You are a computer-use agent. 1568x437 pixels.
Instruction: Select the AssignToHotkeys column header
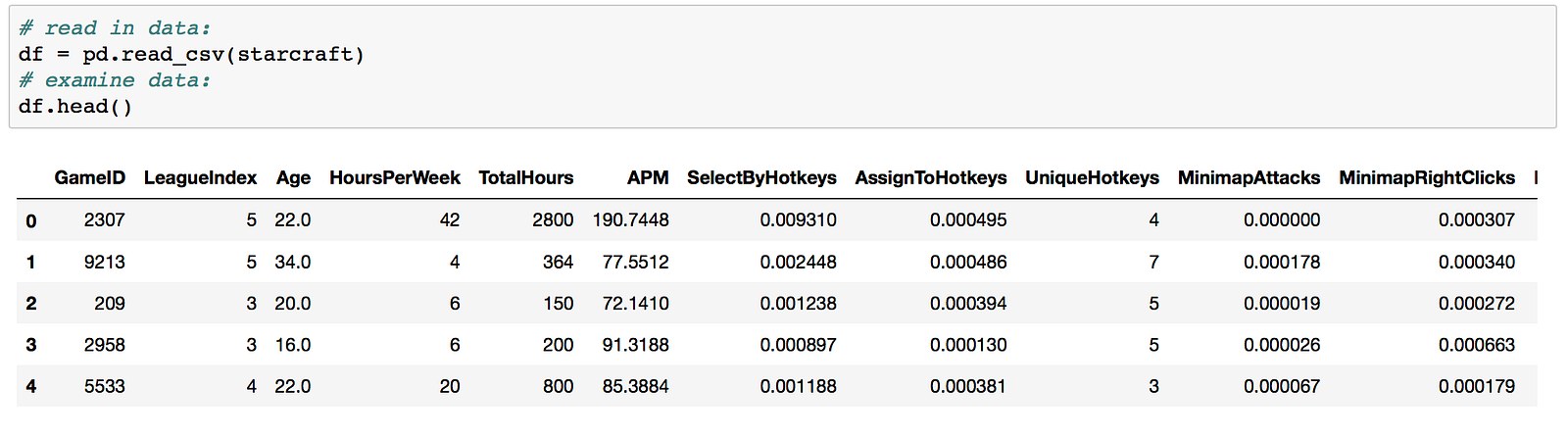point(930,177)
